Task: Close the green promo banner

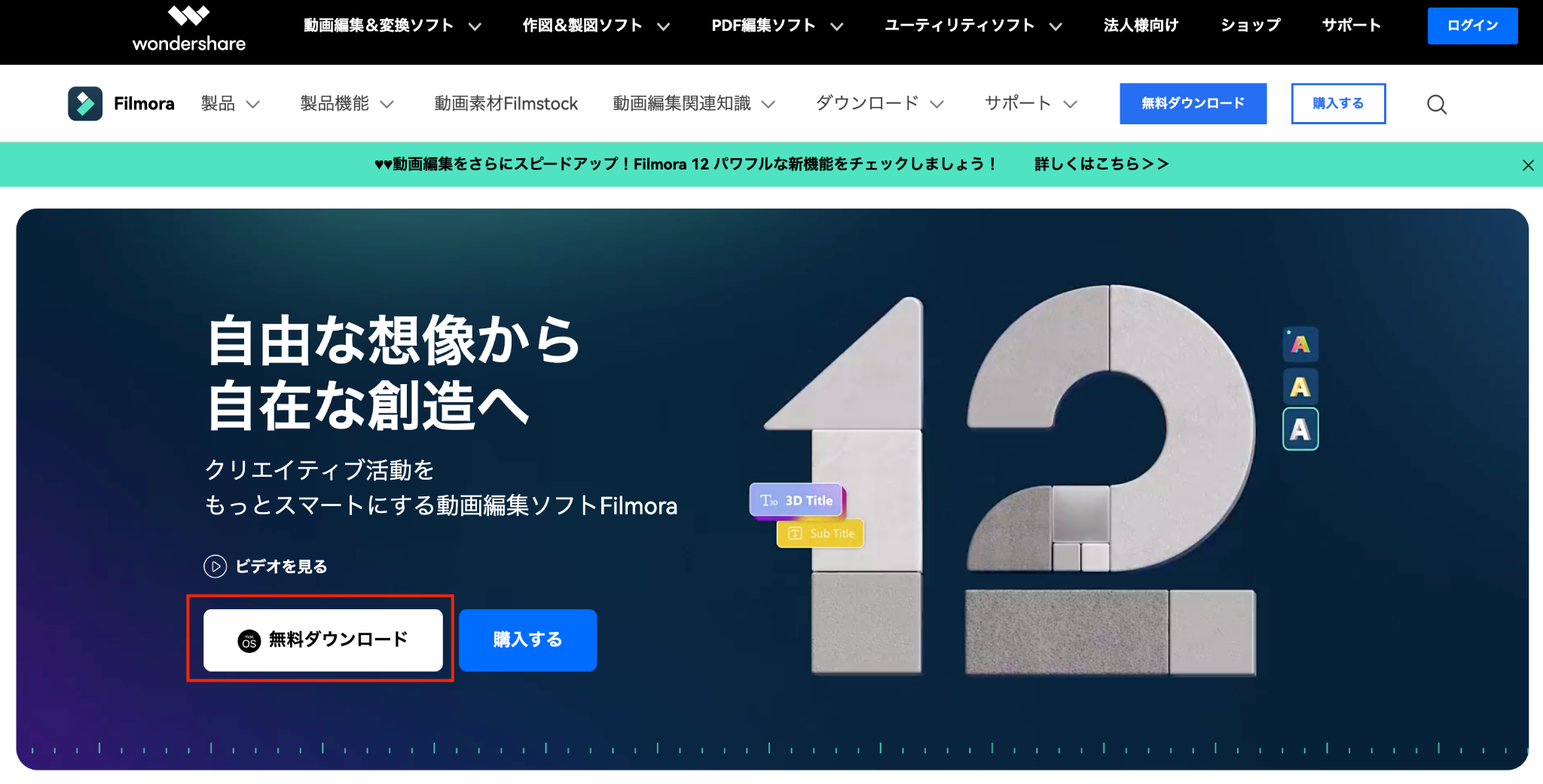Action: click(1528, 165)
